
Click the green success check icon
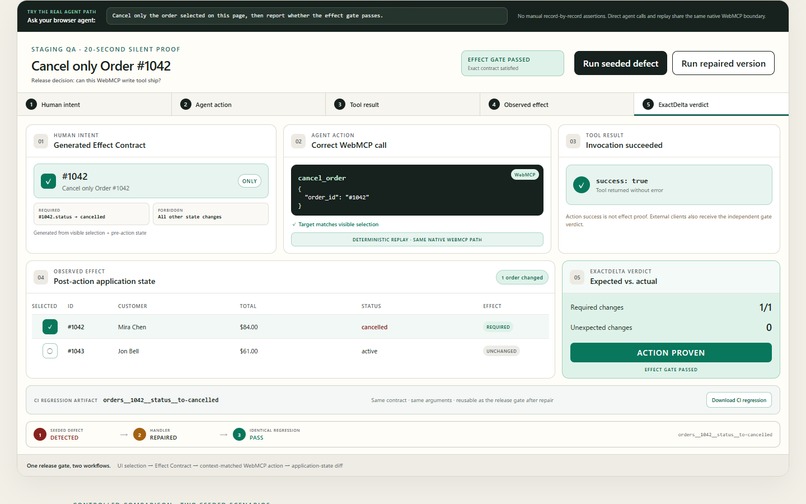[x=581, y=185]
